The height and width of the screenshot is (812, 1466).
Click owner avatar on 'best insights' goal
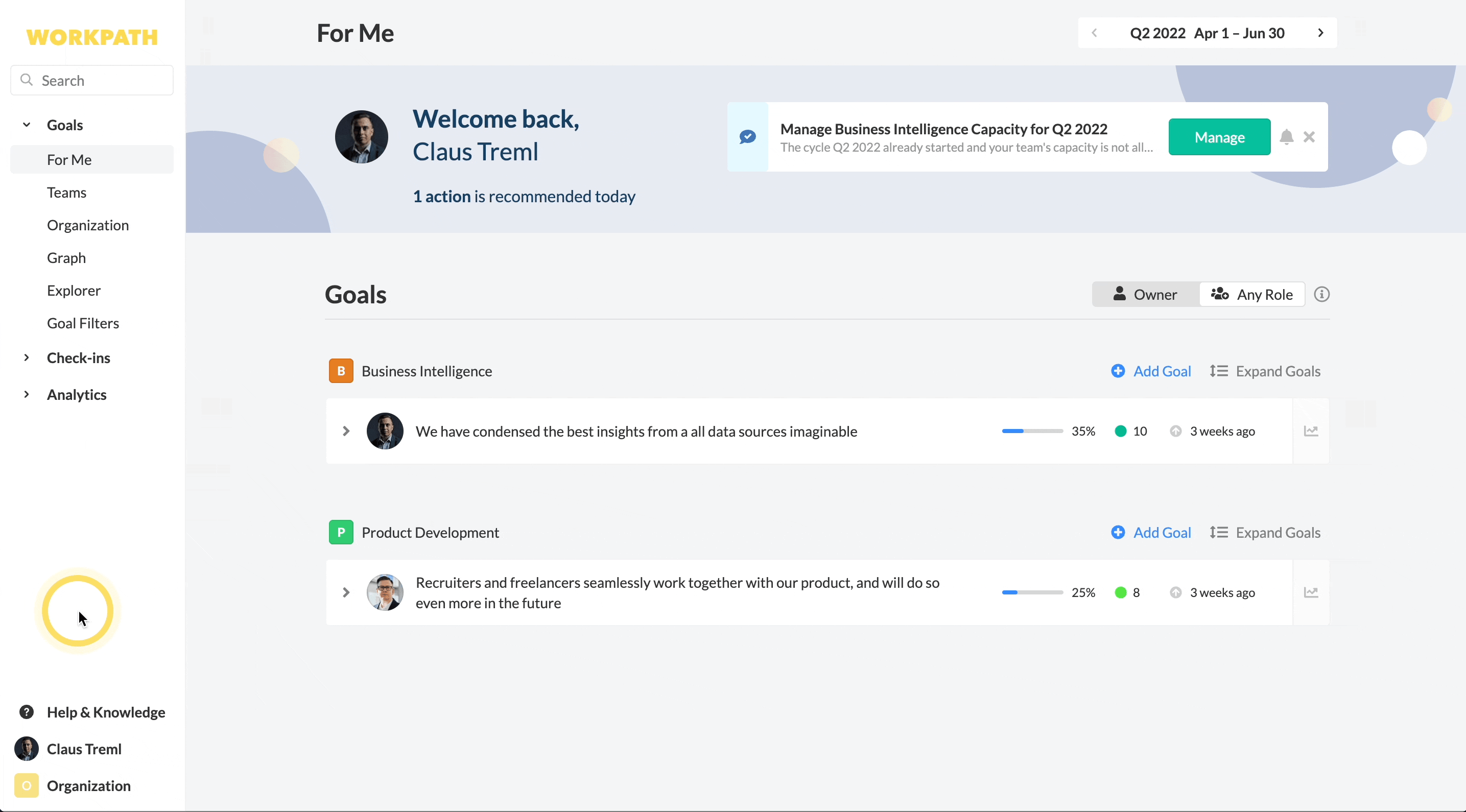click(385, 431)
